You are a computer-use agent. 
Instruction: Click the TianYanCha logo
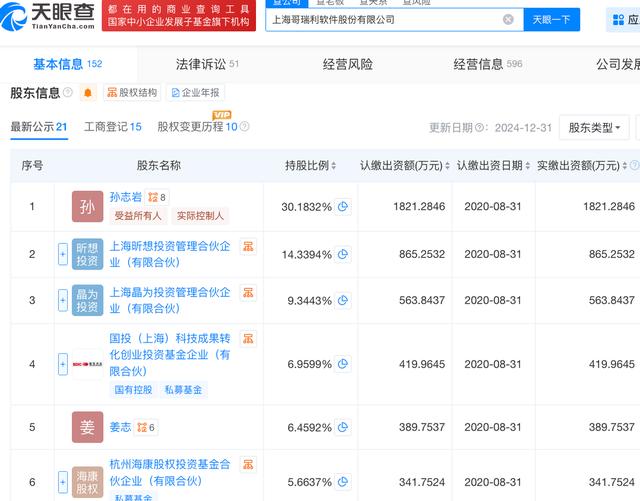pyautogui.click(x=52, y=16)
